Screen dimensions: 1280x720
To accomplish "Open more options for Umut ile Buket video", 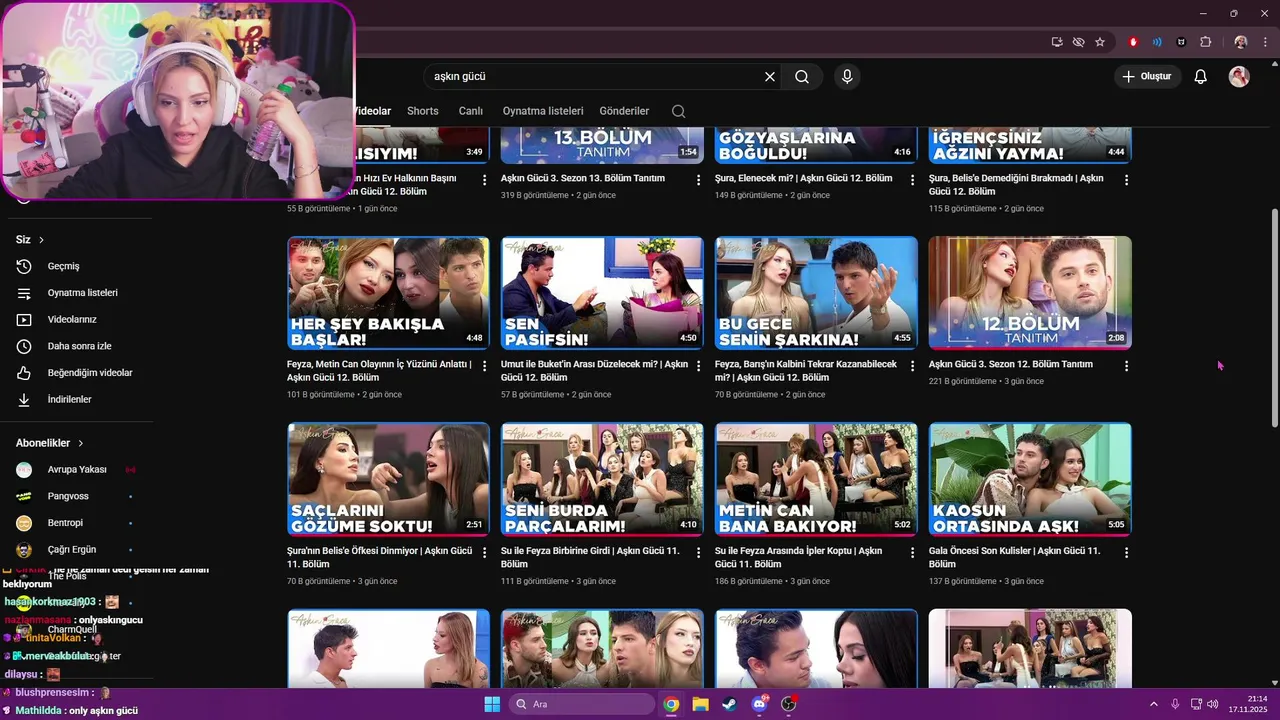I will point(699,366).
